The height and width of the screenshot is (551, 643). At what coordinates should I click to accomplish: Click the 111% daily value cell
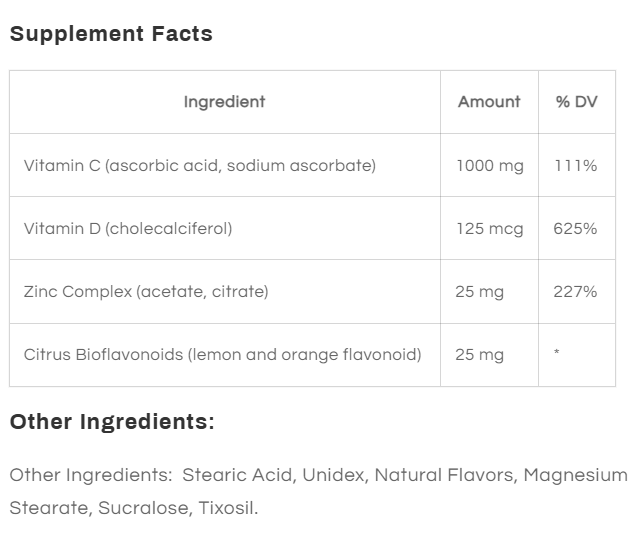576,165
